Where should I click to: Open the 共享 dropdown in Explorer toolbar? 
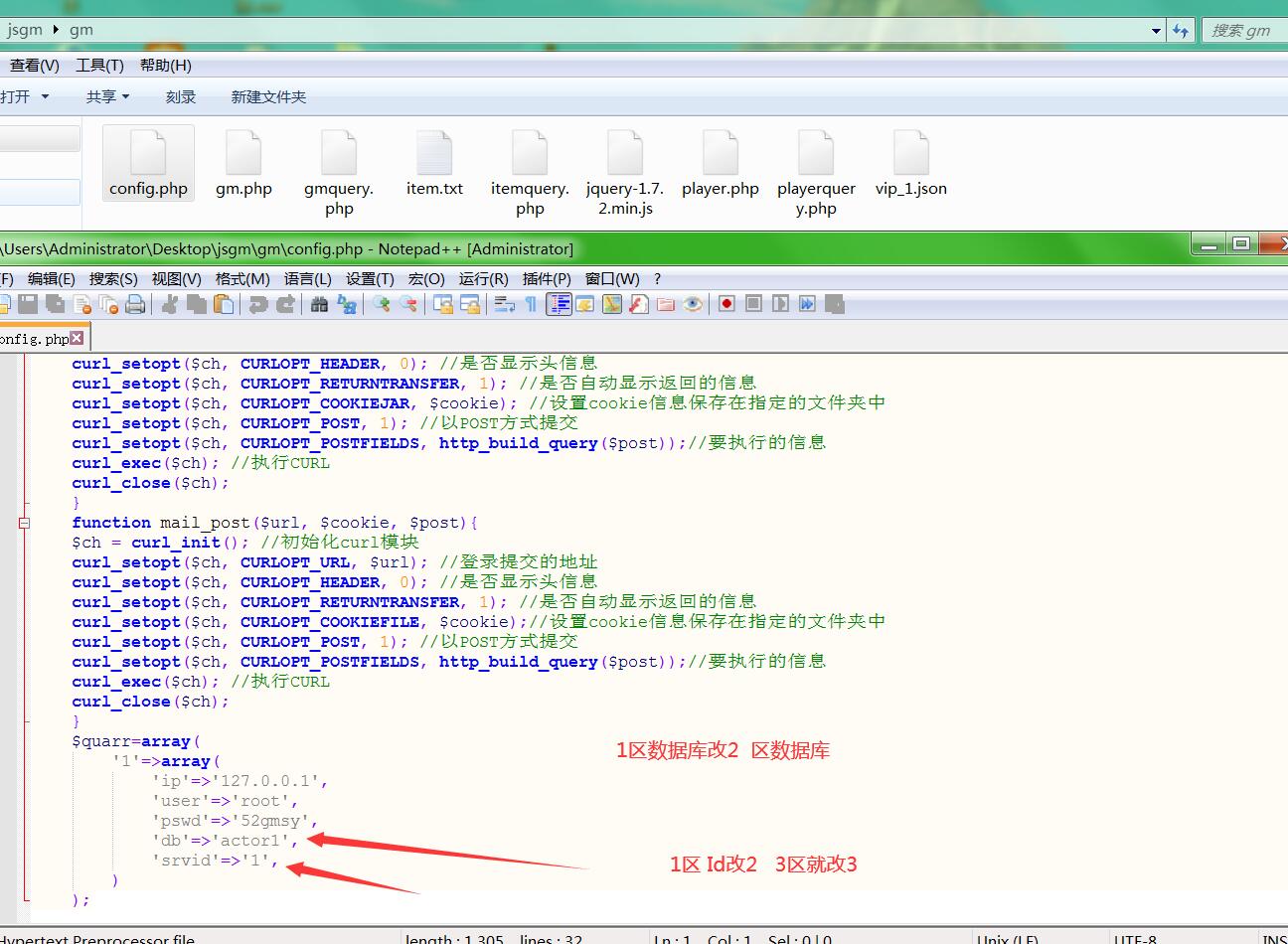click(107, 96)
